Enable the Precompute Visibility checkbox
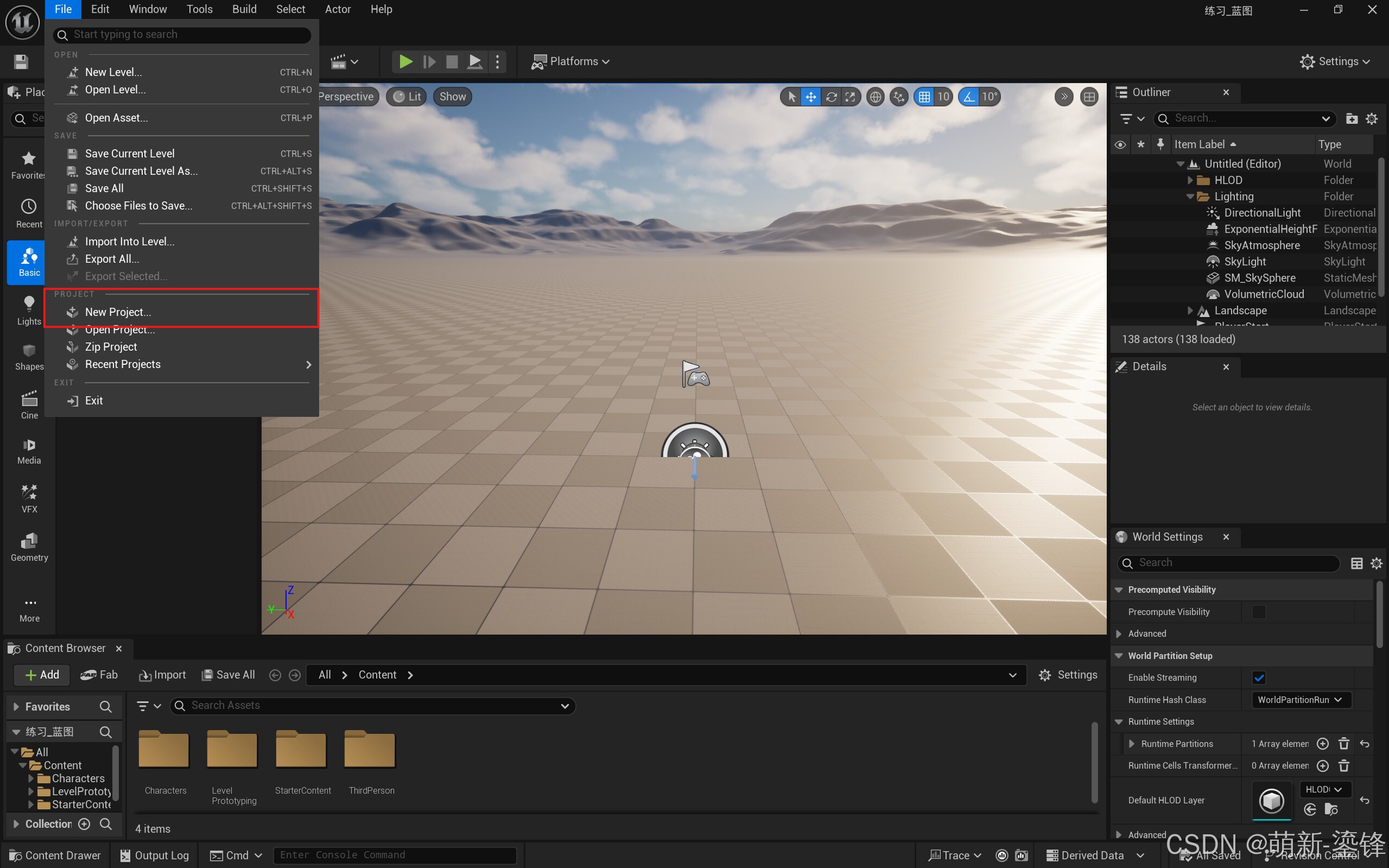 (1259, 612)
